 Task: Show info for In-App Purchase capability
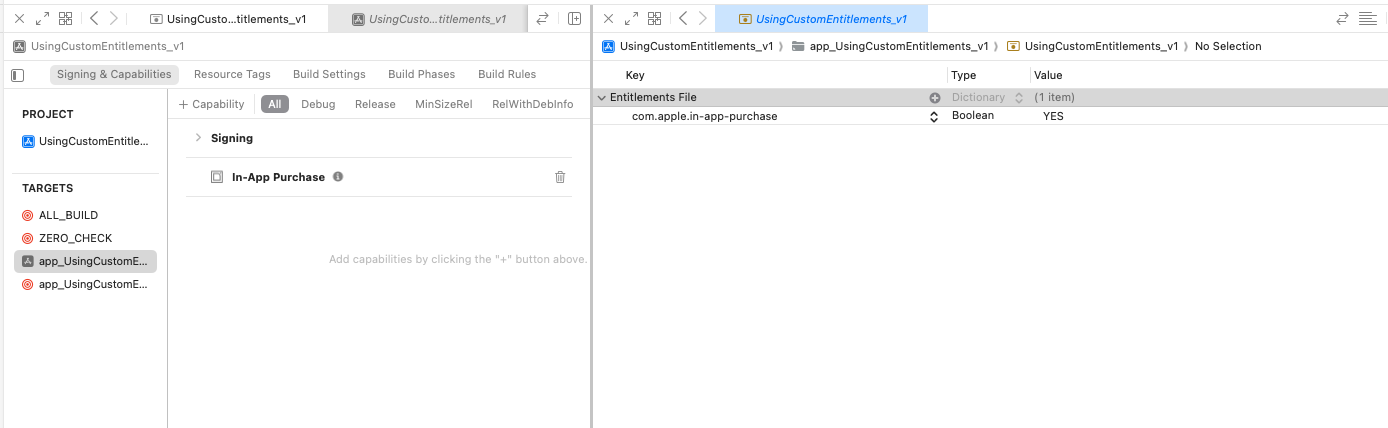pos(338,177)
